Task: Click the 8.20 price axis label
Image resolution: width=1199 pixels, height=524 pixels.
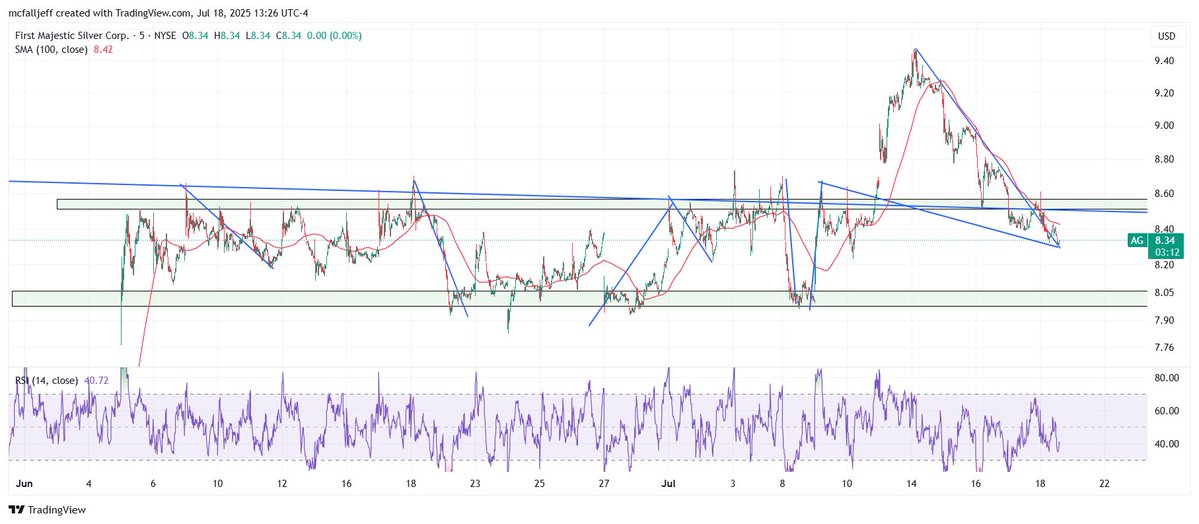Action: tap(1164, 265)
